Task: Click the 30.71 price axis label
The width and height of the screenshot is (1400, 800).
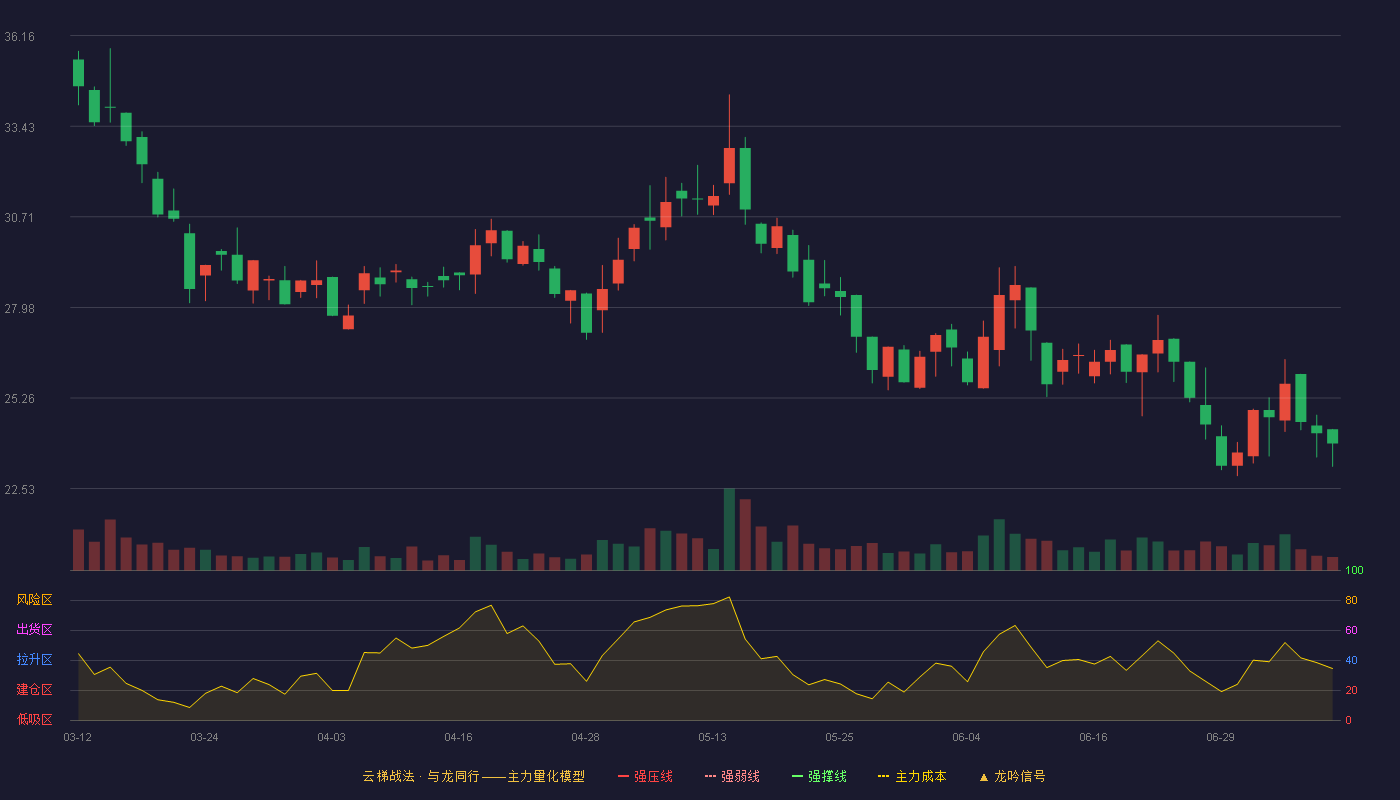Action: 19,218
